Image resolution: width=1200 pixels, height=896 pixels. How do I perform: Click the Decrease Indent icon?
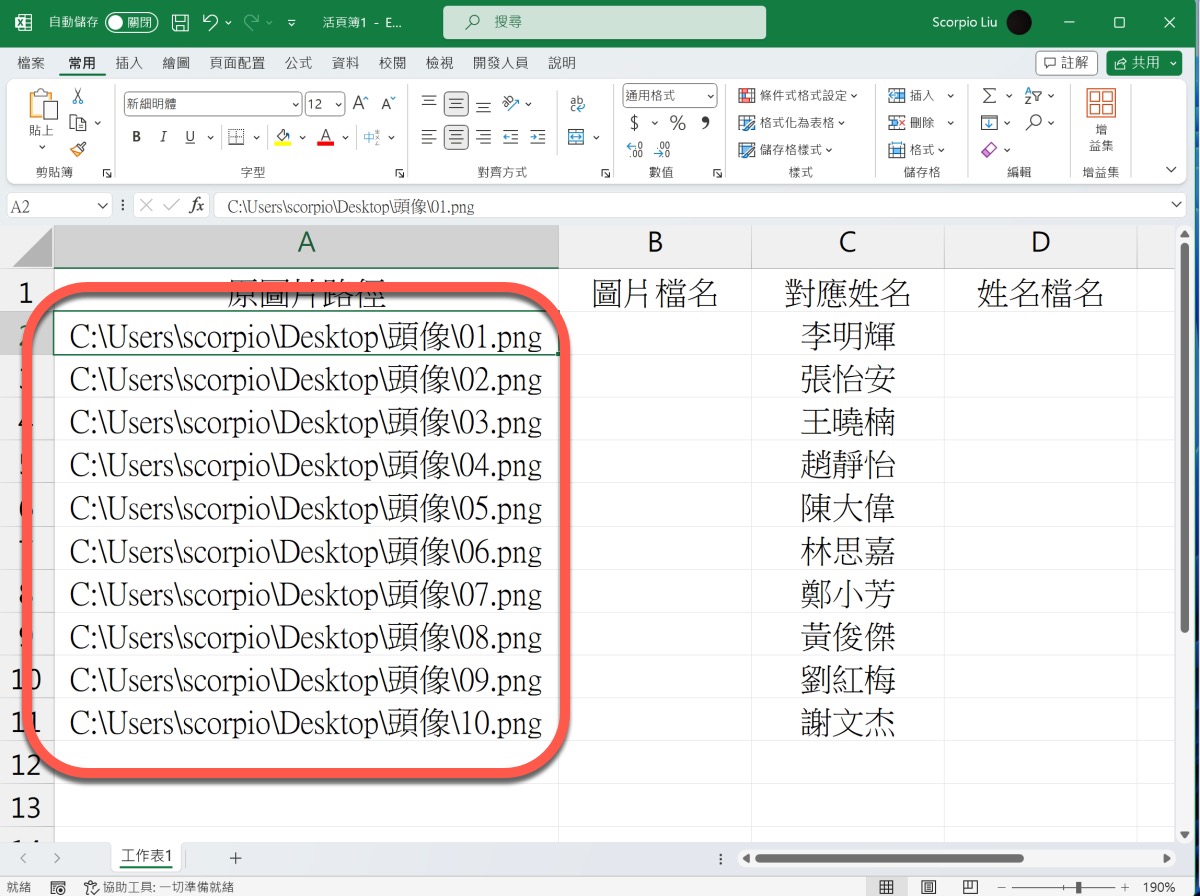coord(511,137)
